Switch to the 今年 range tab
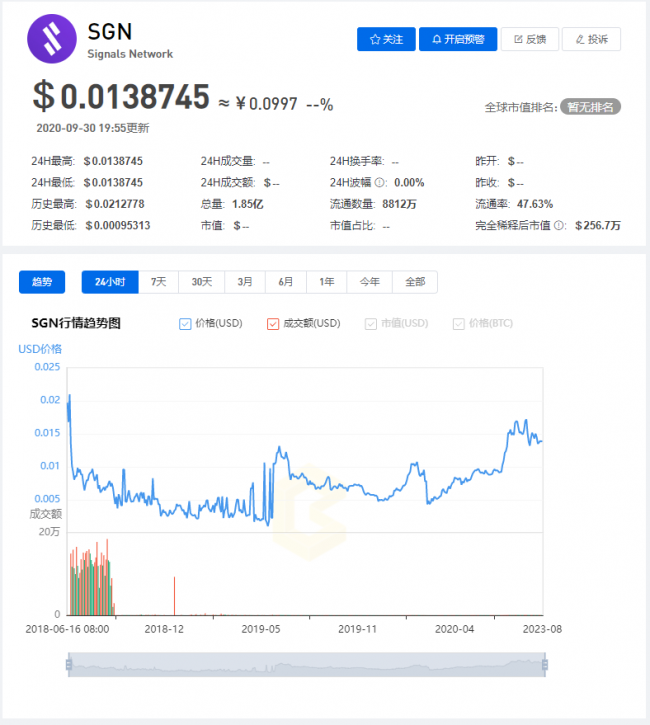Image resolution: width=650 pixels, height=725 pixels. point(369,282)
